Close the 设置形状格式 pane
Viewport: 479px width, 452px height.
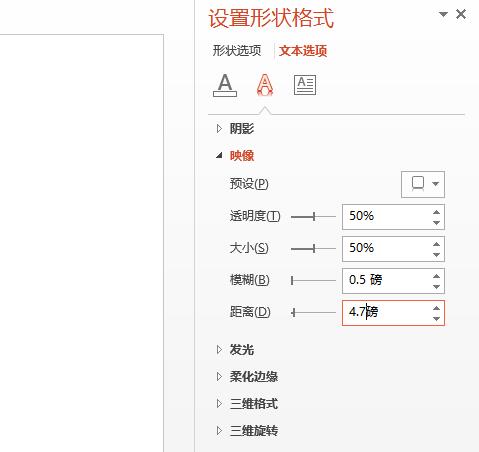461,14
